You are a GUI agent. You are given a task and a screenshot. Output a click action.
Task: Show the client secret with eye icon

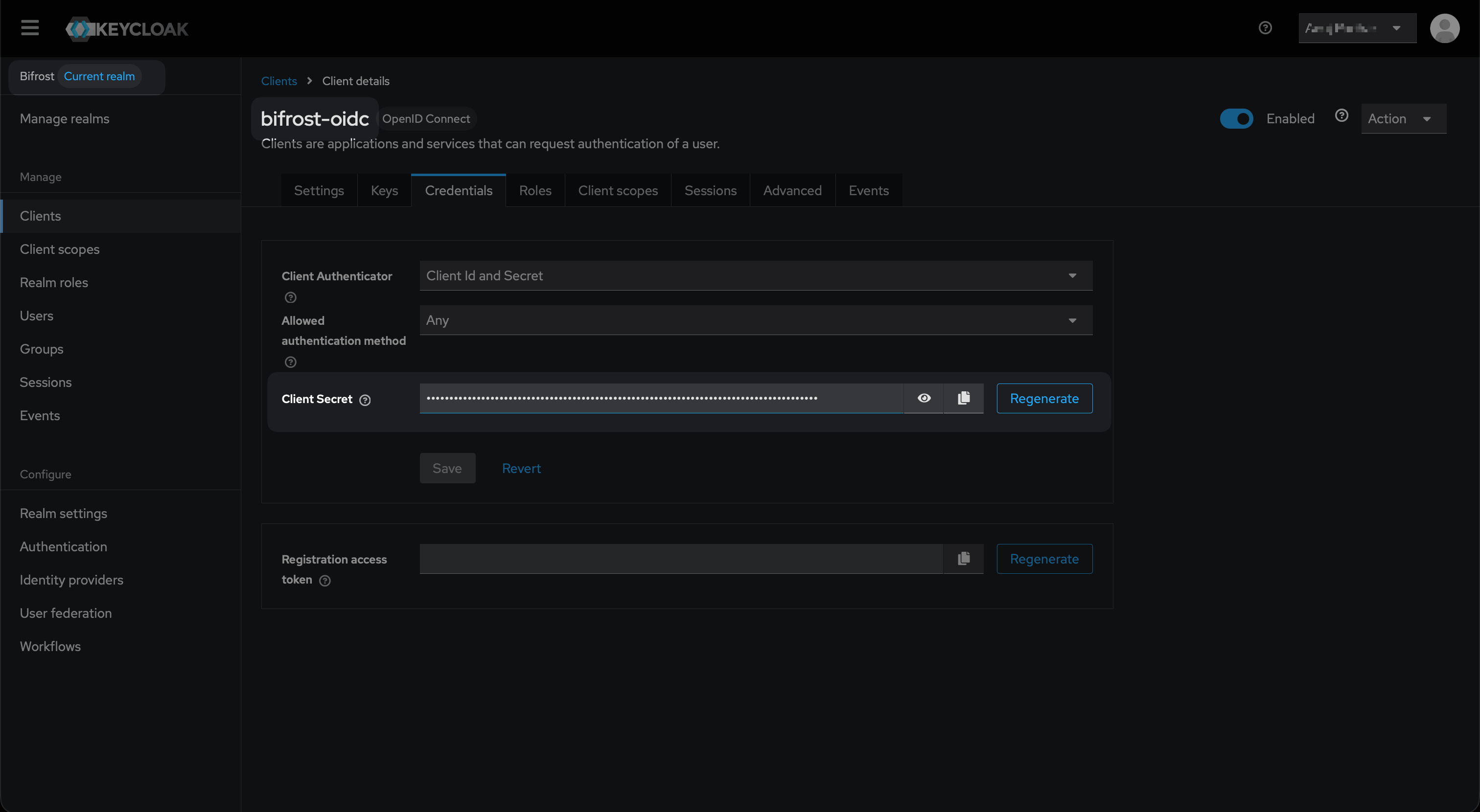pos(924,398)
